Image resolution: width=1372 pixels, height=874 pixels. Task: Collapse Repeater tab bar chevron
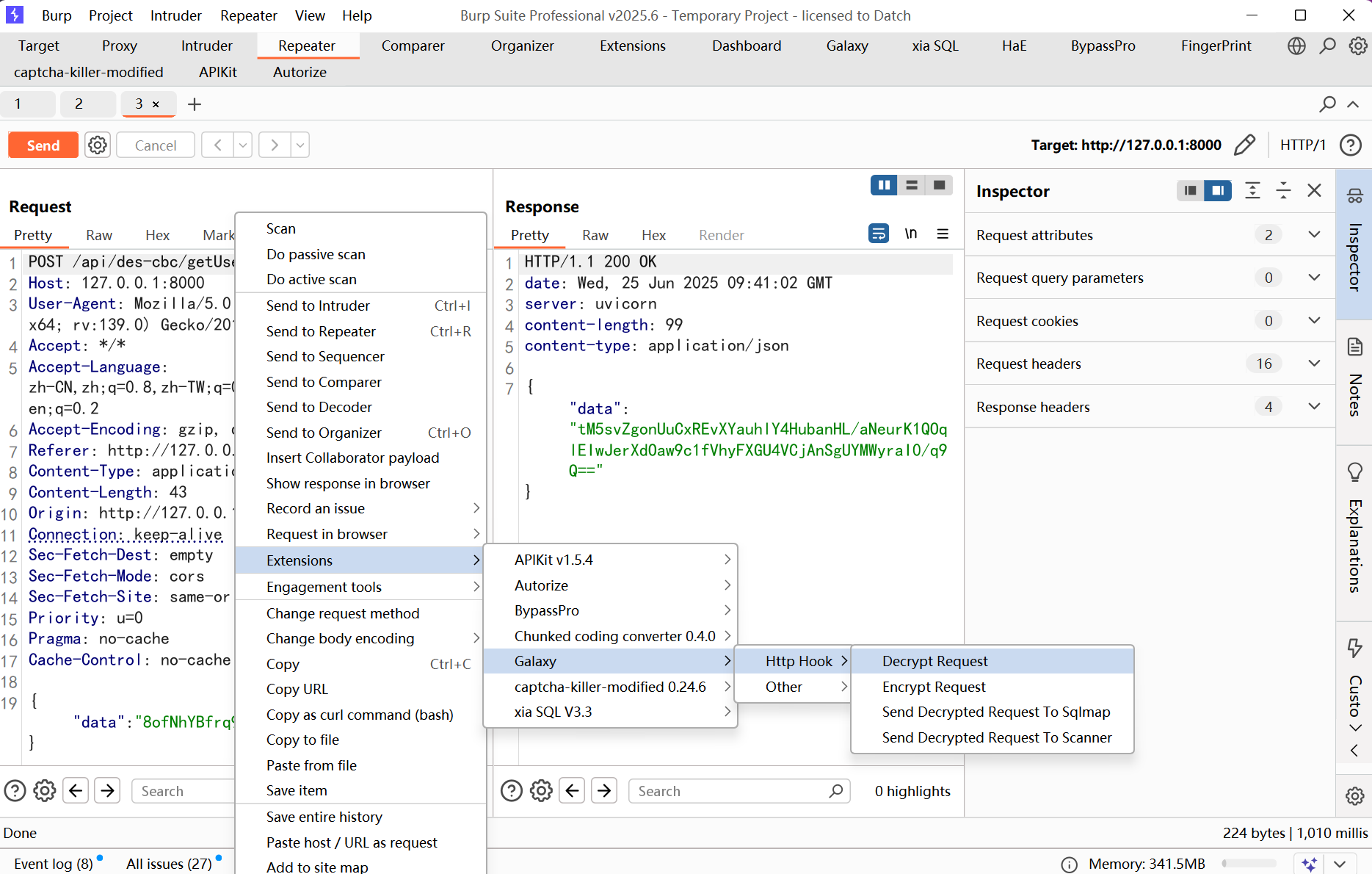pyautogui.click(x=1353, y=104)
